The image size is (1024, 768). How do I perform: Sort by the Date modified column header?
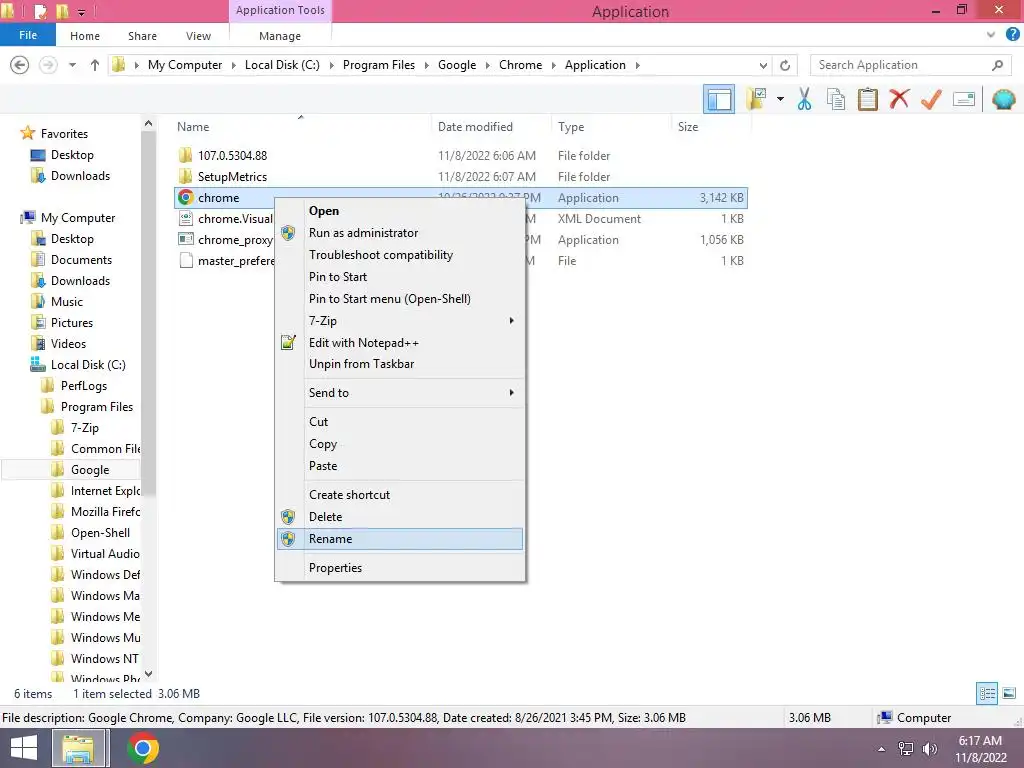(491, 127)
